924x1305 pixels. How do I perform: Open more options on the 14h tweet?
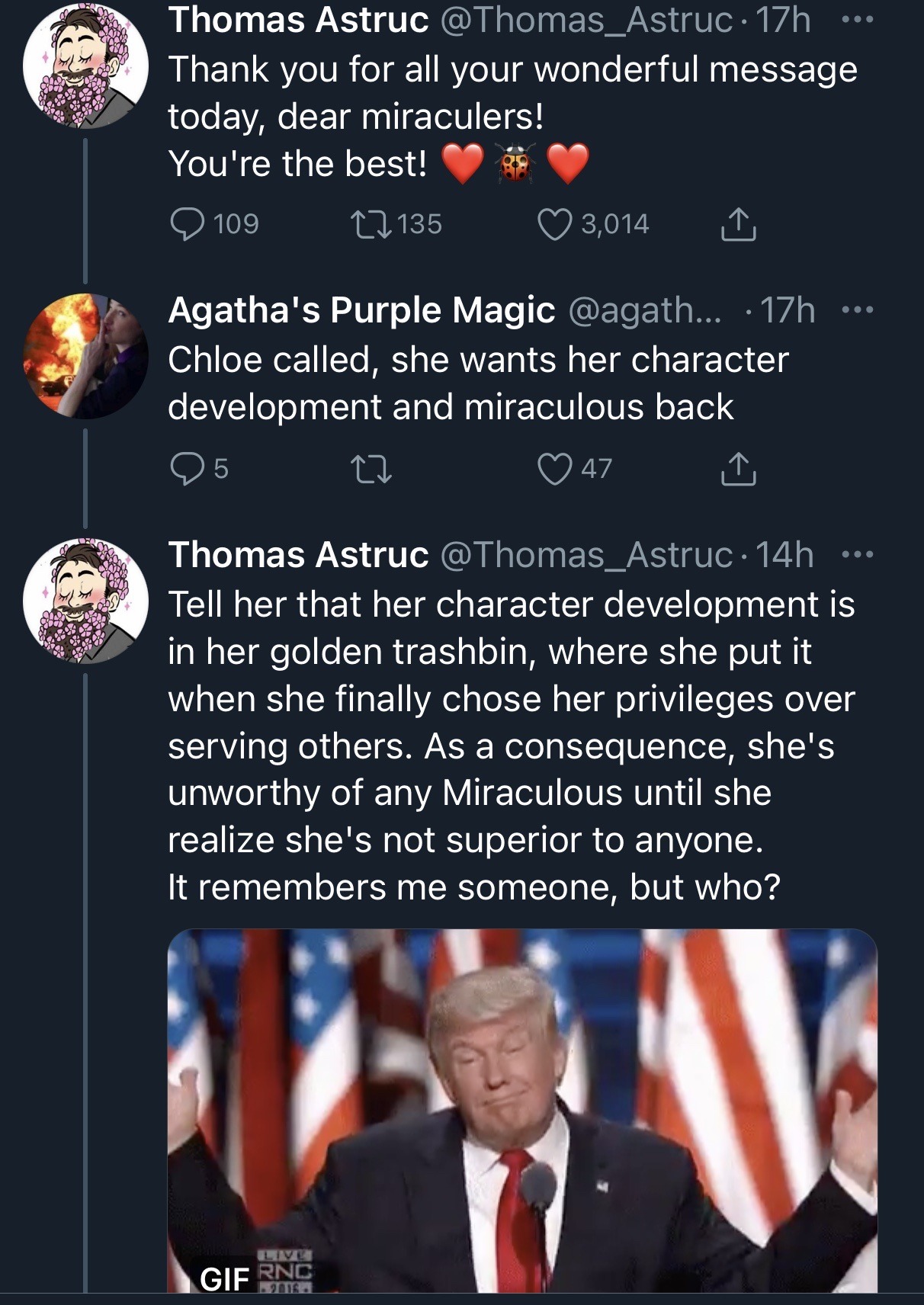(x=857, y=555)
